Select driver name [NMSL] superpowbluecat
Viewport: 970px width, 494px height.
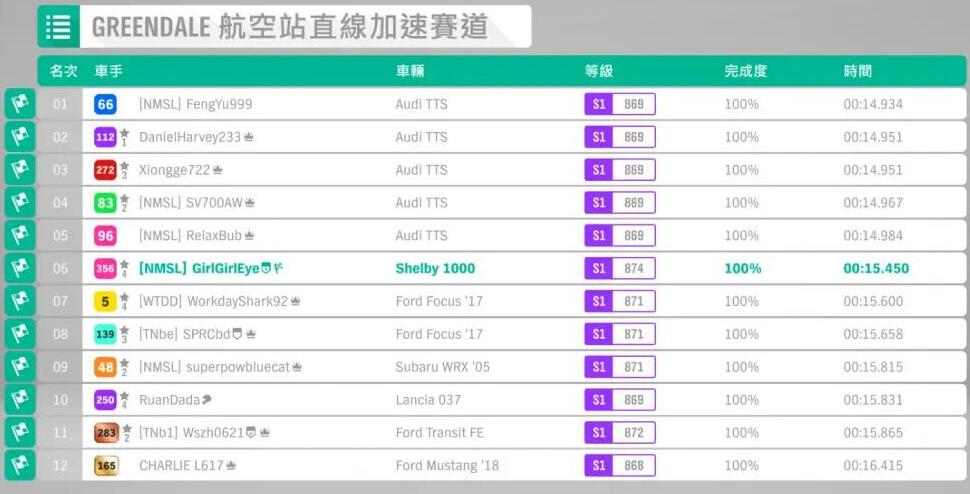click(214, 367)
